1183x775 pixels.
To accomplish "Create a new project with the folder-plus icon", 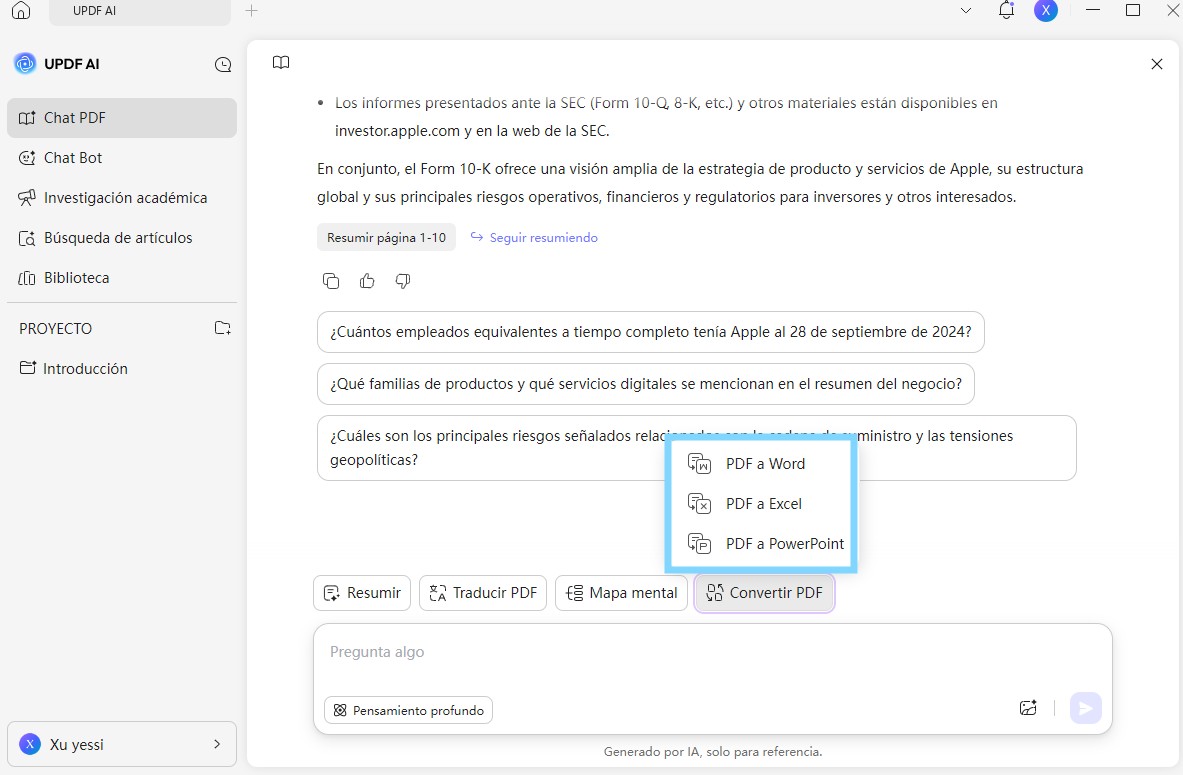I will pos(222,328).
